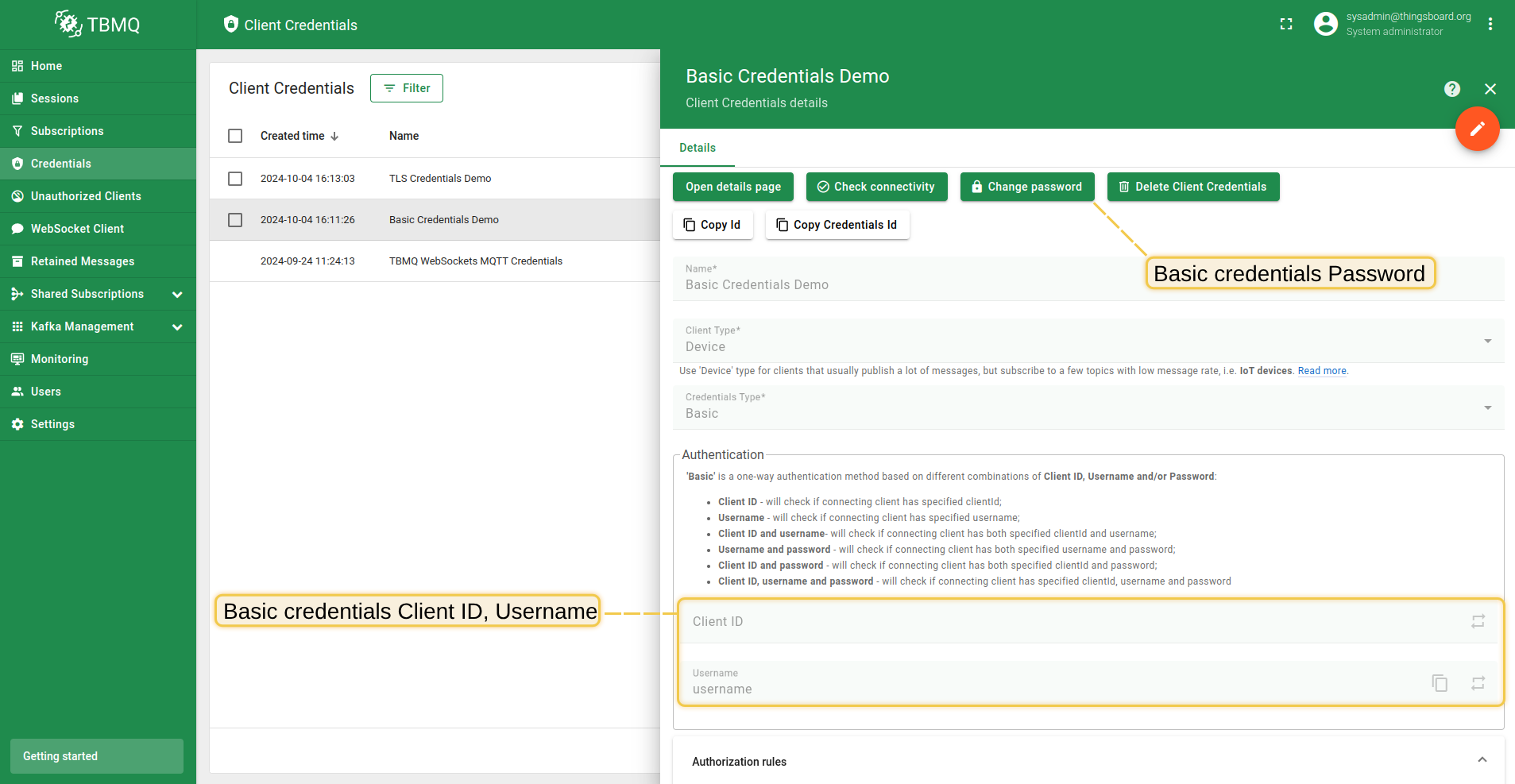Expand Shared Subscriptions sidebar menu

click(177, 294)
